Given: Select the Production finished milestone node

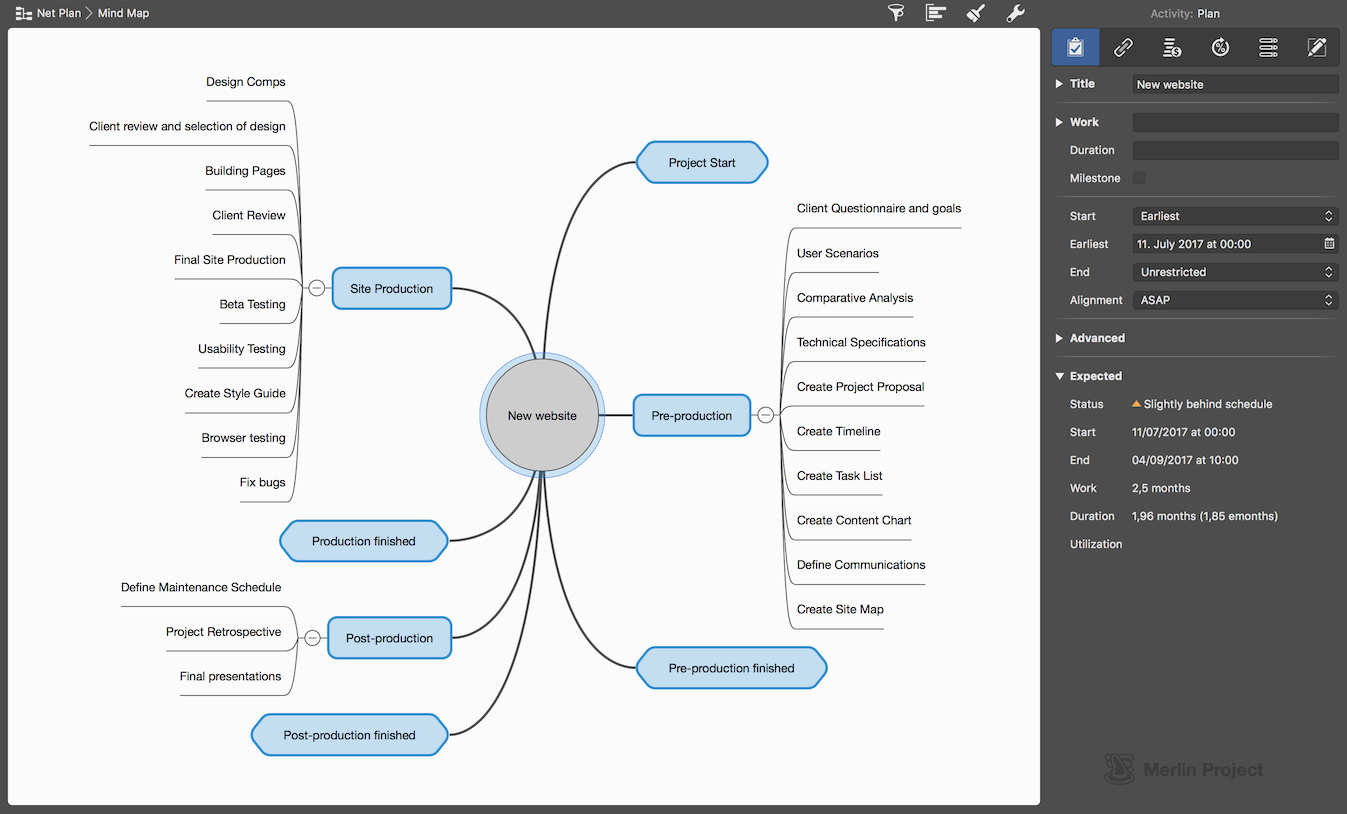Looking at the screenshot, I should tap(363, 541).
